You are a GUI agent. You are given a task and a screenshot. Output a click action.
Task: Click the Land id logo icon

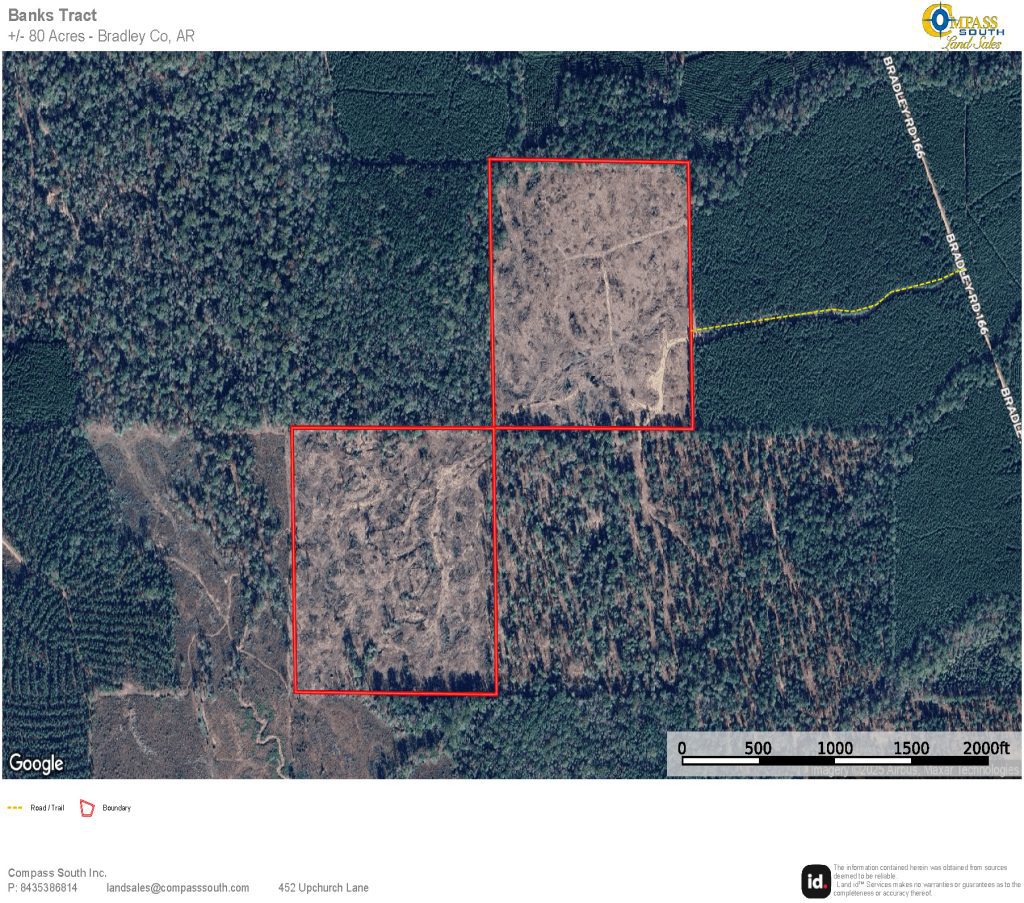(815, 880)
